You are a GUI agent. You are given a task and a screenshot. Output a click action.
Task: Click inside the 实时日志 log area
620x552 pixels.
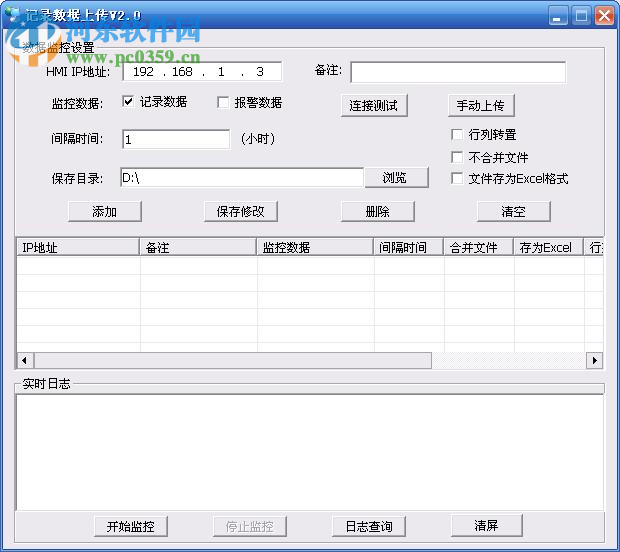(310, 453)
